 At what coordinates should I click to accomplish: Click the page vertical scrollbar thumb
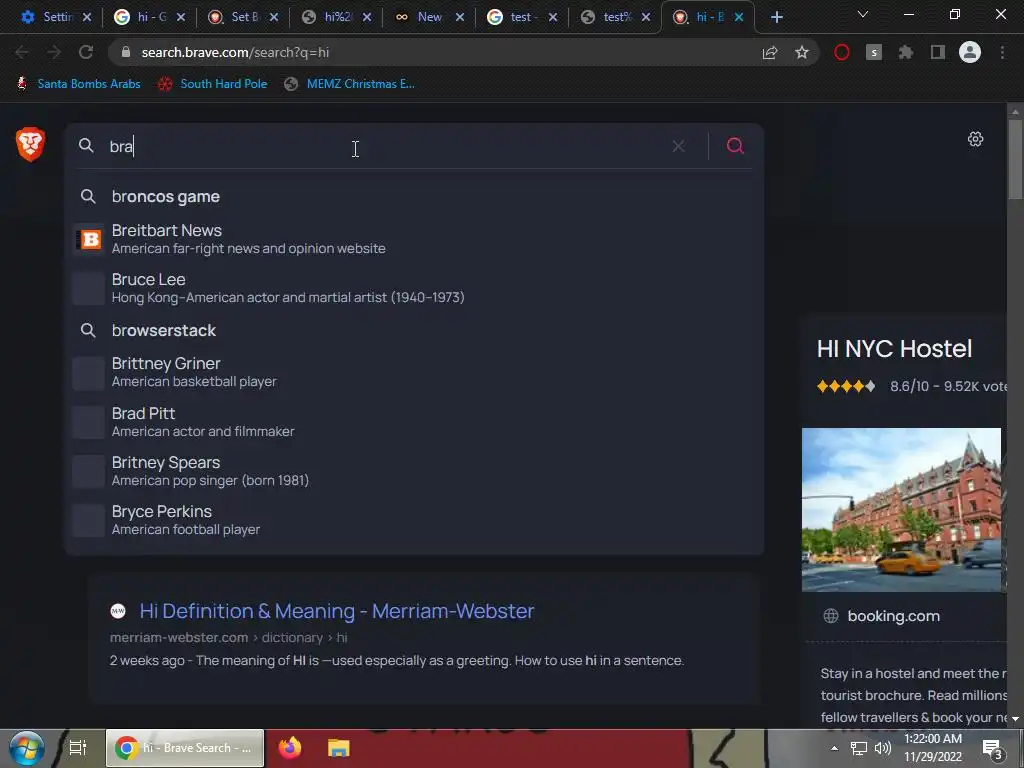1015,159
